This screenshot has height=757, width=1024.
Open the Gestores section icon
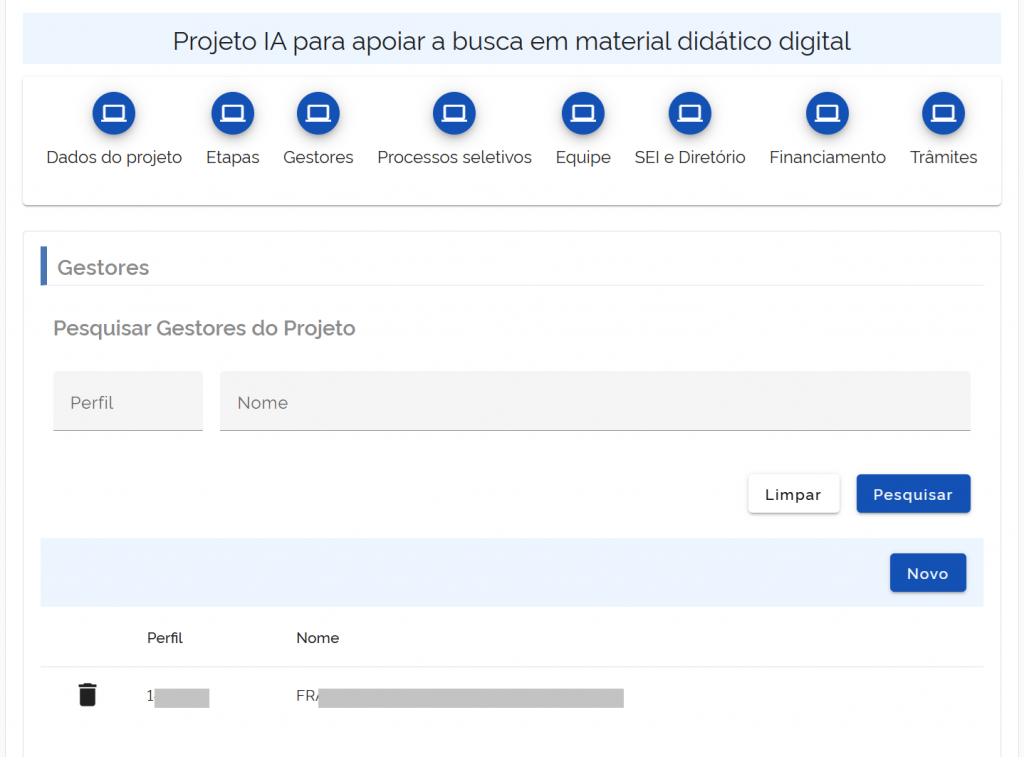click(318, 113)
